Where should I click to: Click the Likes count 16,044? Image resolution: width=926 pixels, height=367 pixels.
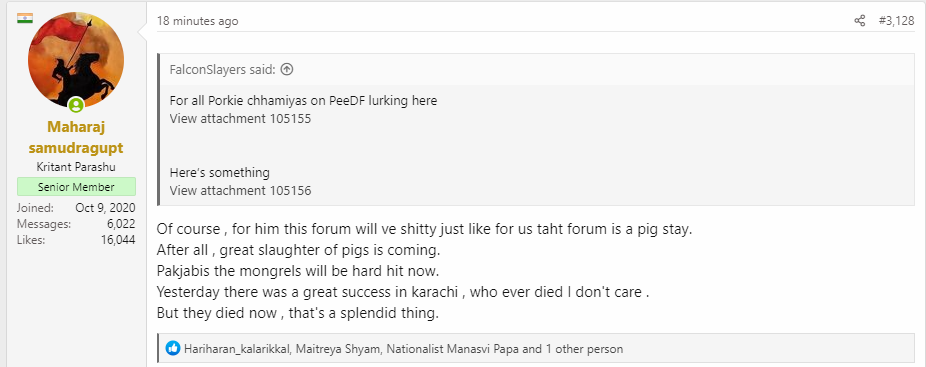click(x=118, y=240)
